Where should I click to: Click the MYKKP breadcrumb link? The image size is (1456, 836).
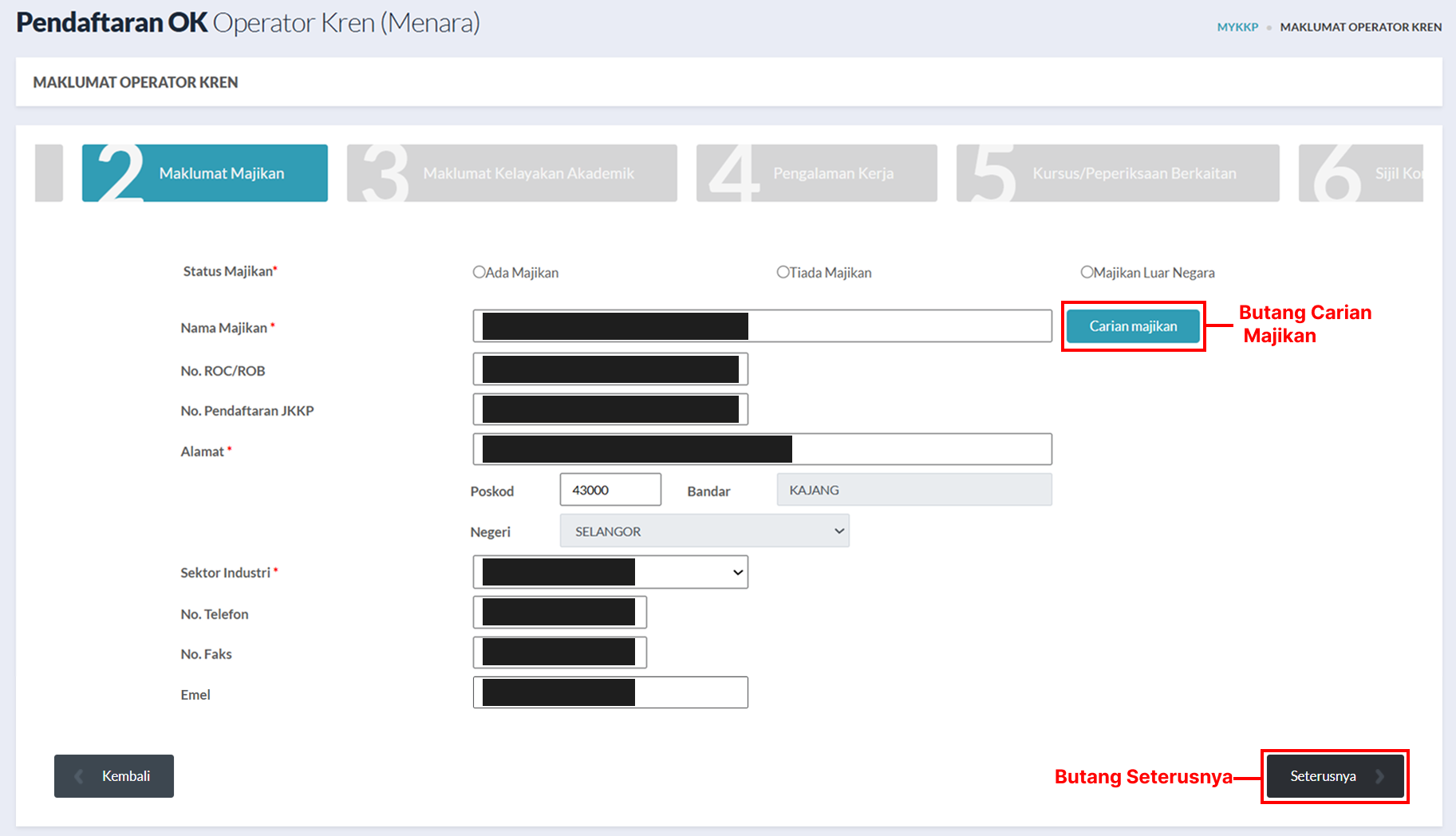pyautogui.click(x=1237, y=27)
